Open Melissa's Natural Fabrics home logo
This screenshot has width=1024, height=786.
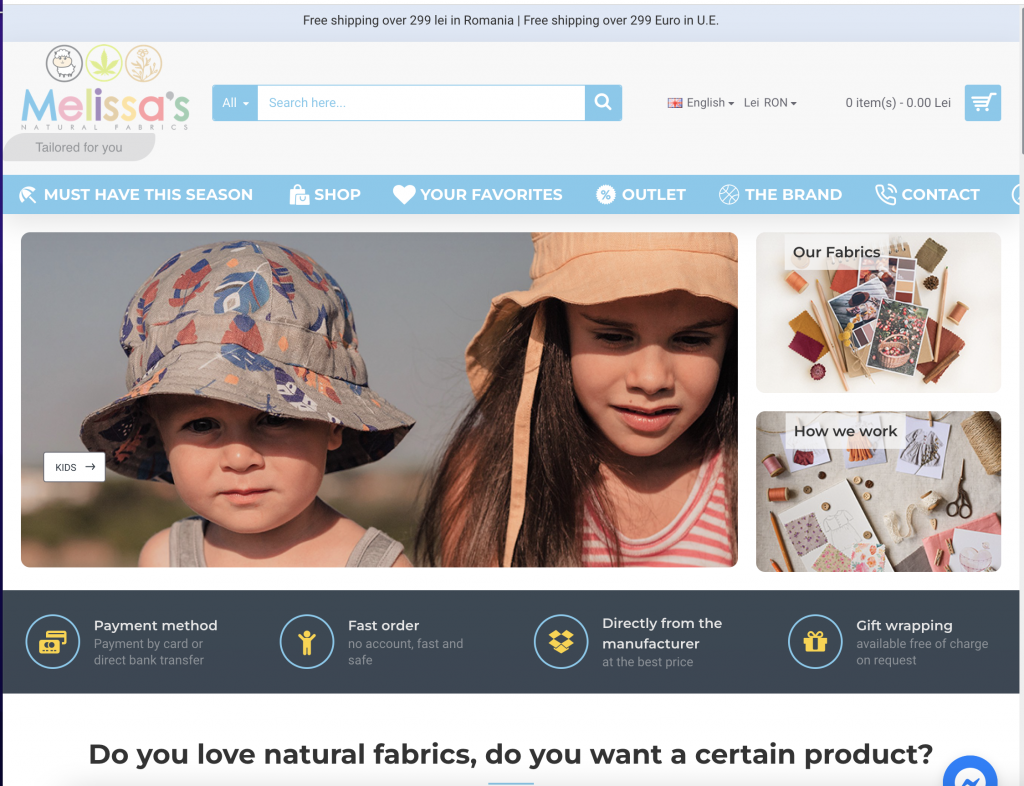[105, 108]
